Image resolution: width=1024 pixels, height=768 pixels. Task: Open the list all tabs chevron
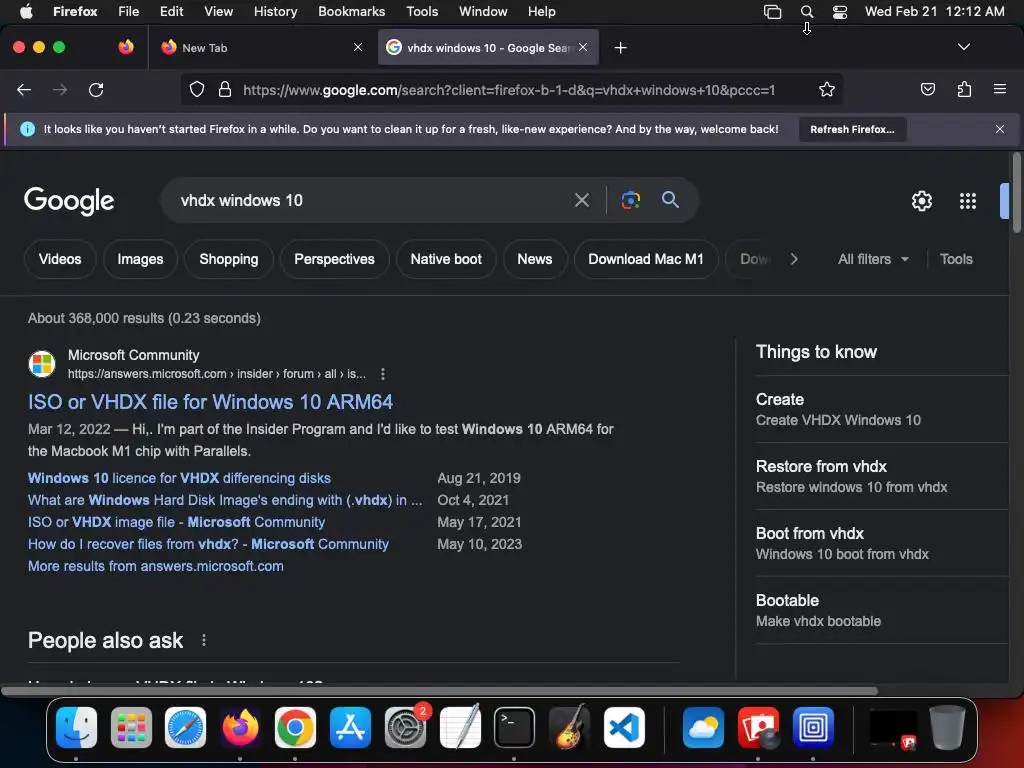click(x=963, y=47)
